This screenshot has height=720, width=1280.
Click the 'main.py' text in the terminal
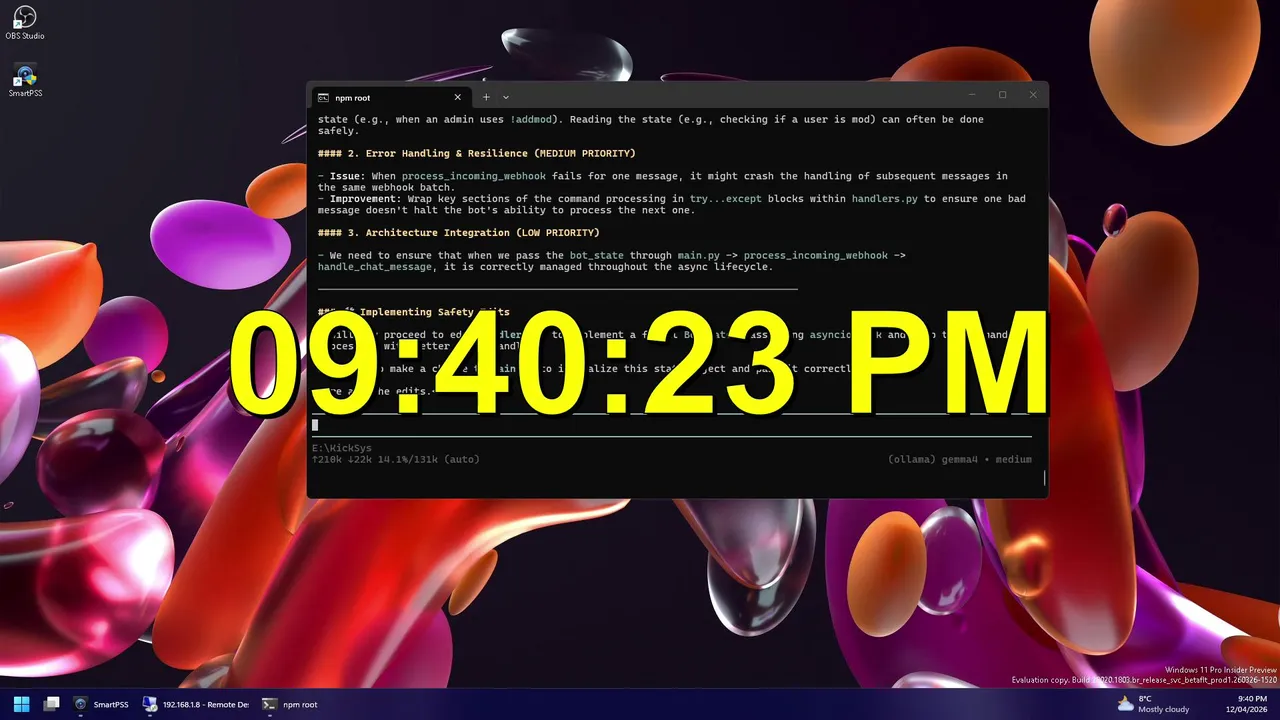pyautogui.click(x=698, y=256)
